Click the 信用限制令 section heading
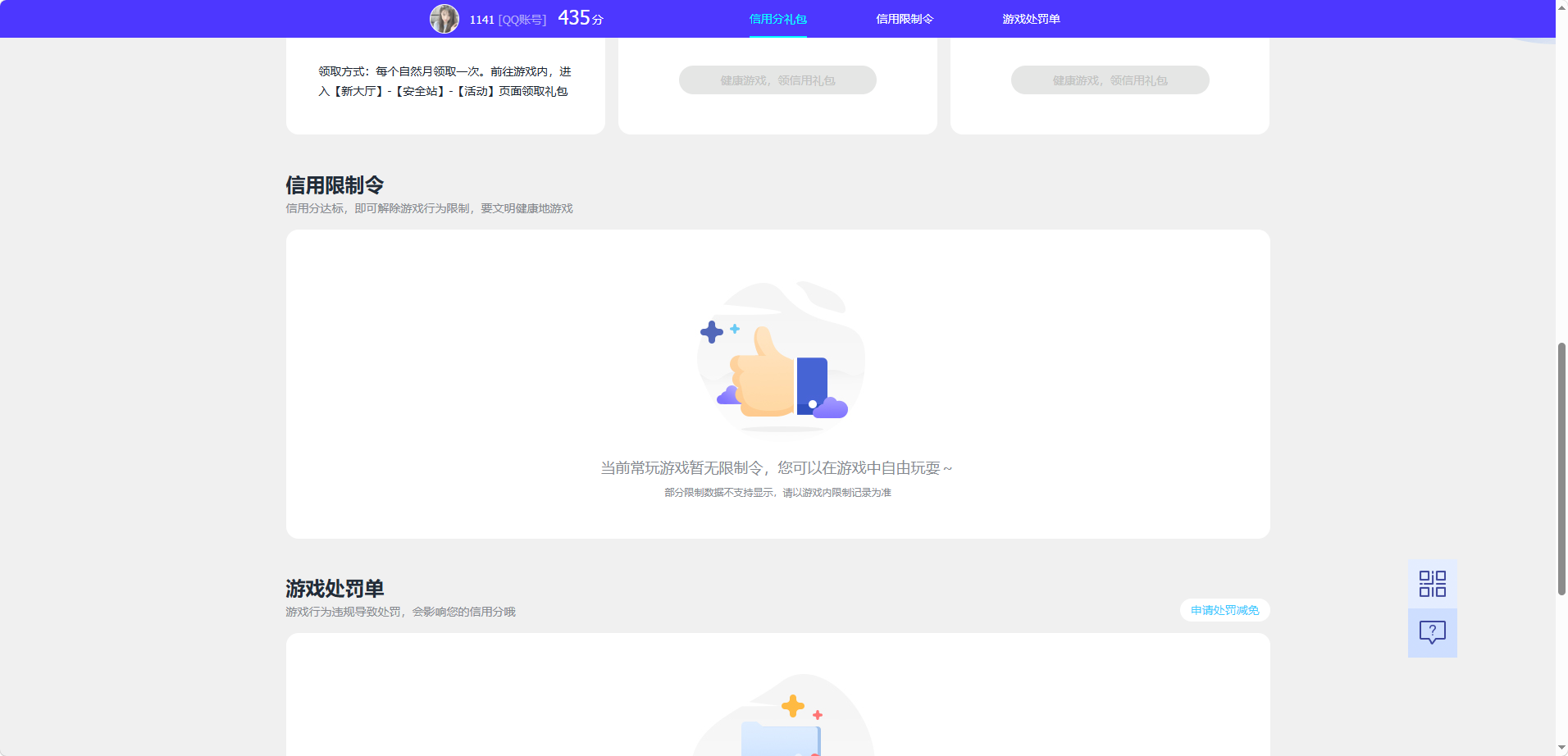This screenshot has height=756, width=1568. 335,185
